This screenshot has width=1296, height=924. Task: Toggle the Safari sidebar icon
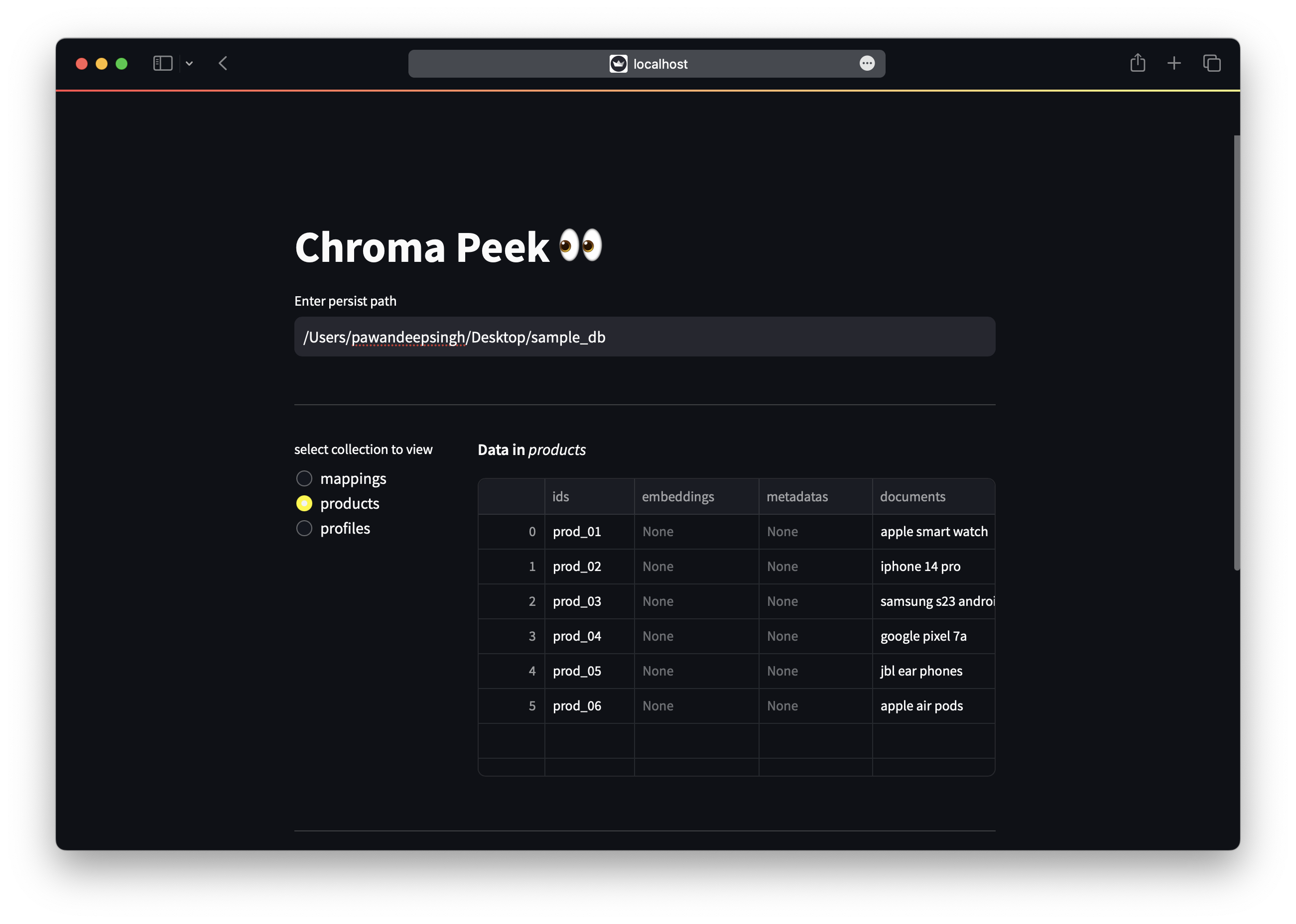click(163, 63)
